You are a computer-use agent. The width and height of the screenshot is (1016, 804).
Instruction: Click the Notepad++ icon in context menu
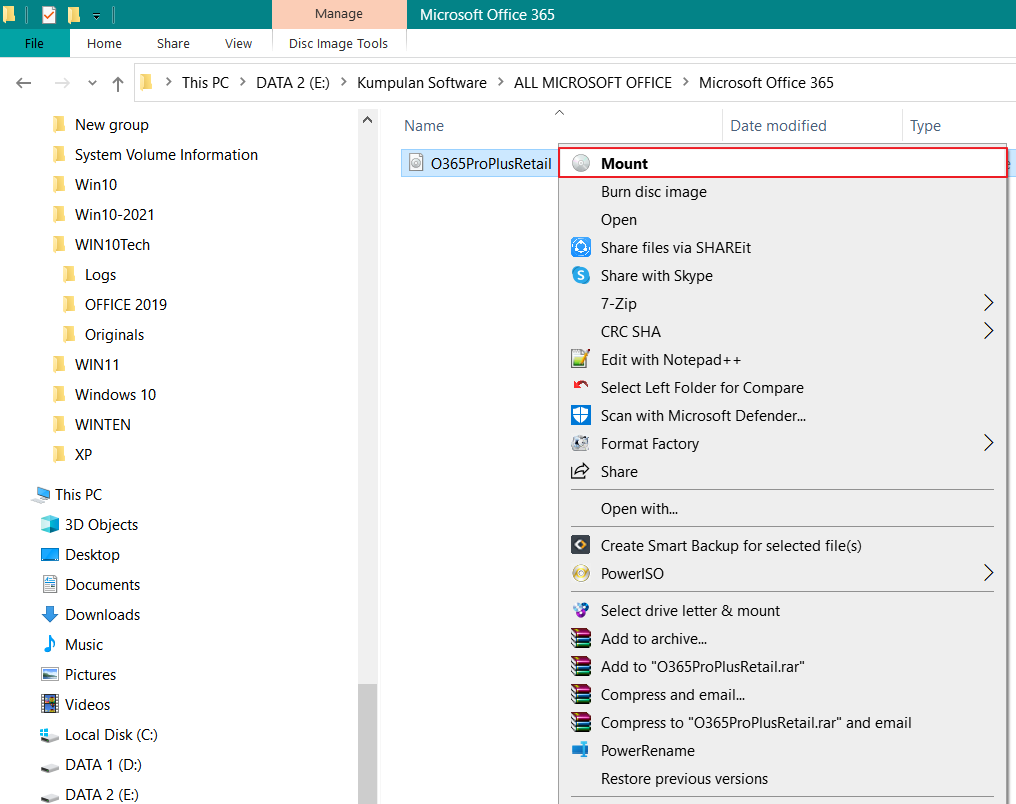click(x=581, y=359)
